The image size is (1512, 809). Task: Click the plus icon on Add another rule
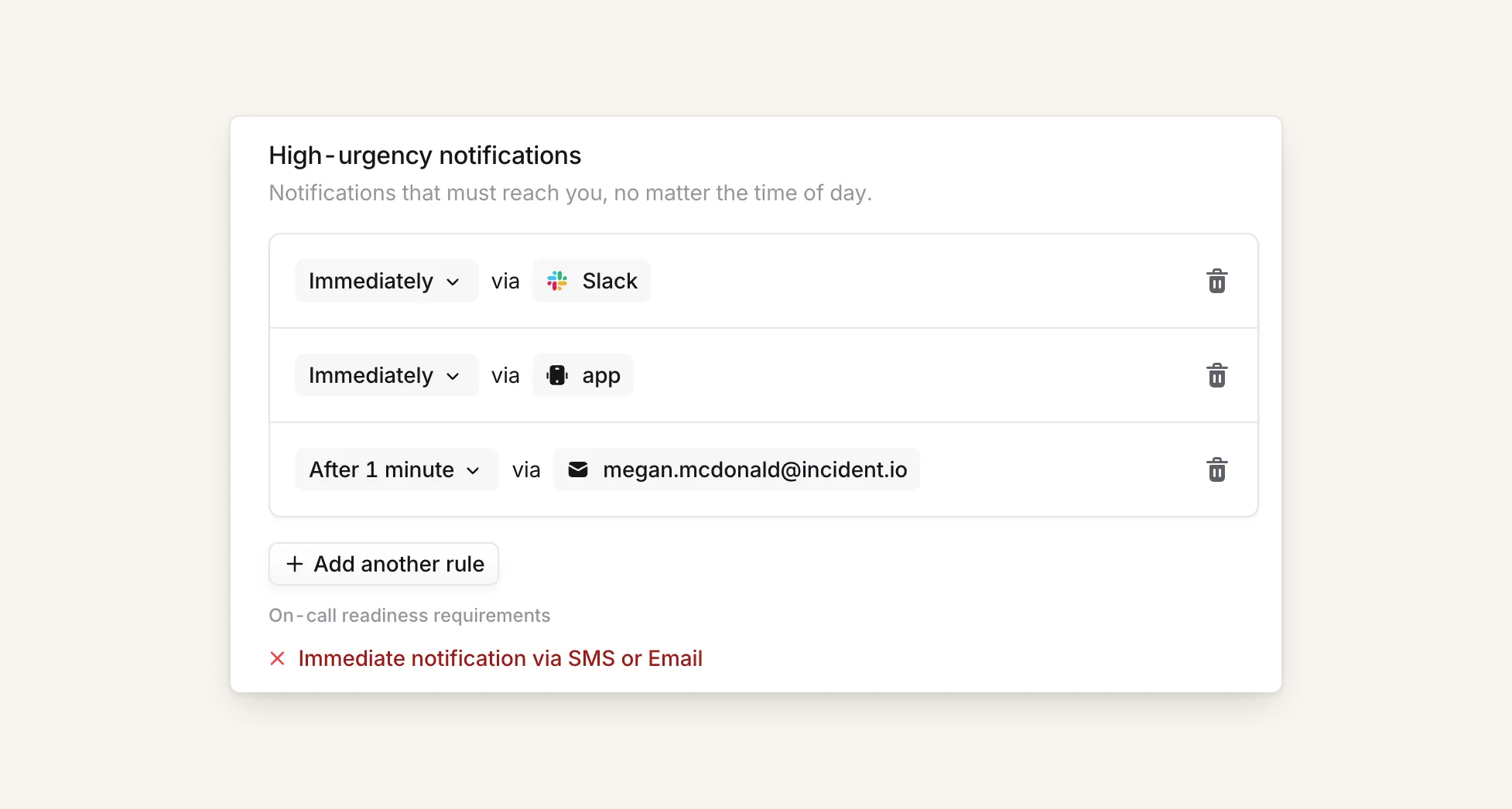(295, 564)
